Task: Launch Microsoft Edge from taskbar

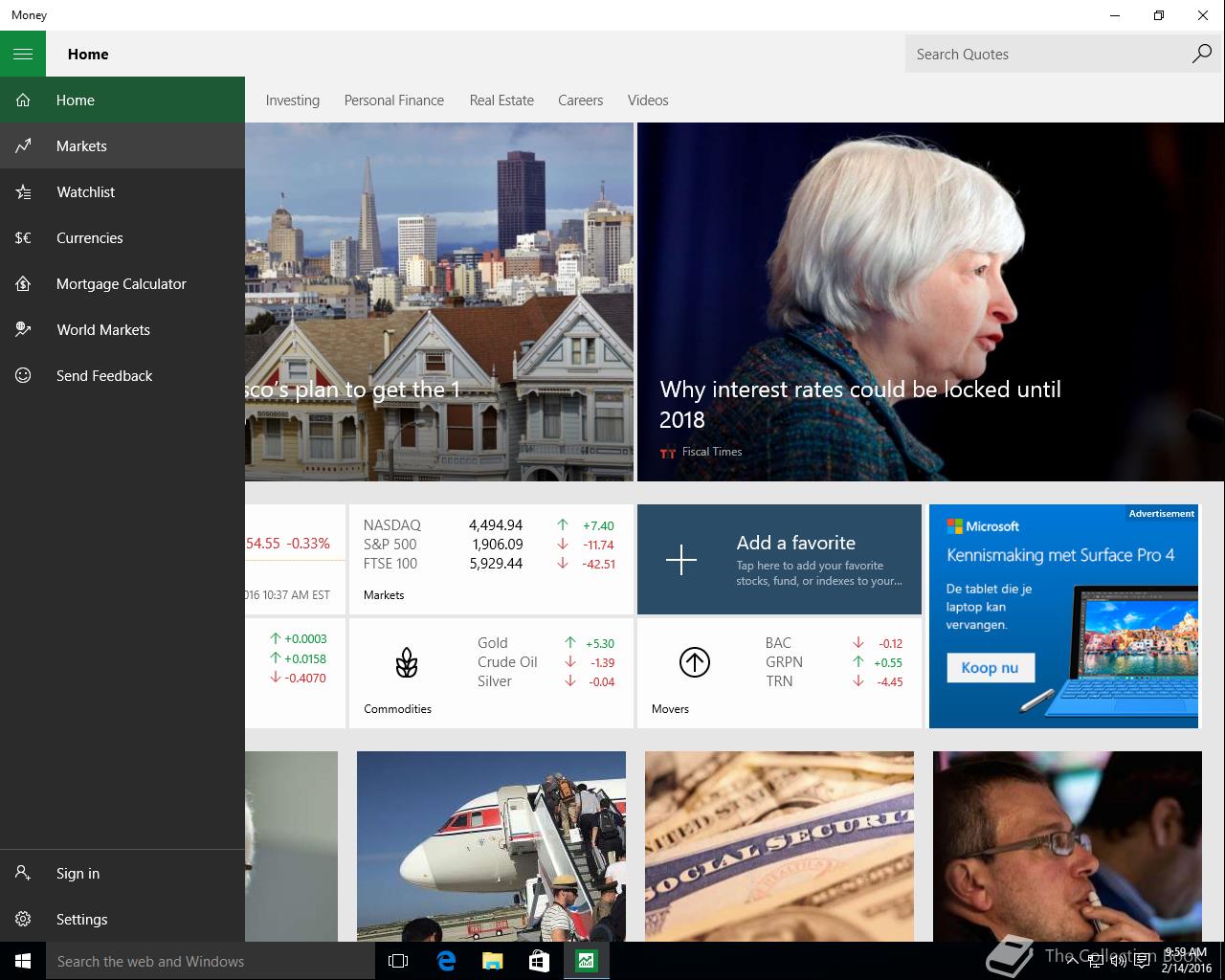Action: point(445,961)
